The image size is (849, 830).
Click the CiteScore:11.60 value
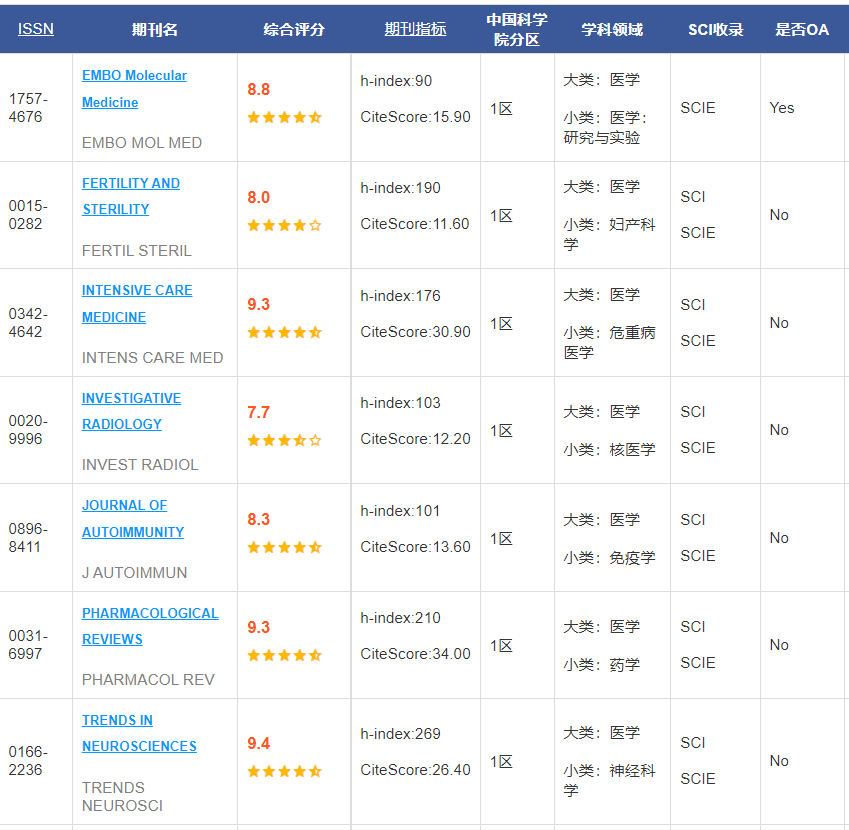[x=415, y=224]
